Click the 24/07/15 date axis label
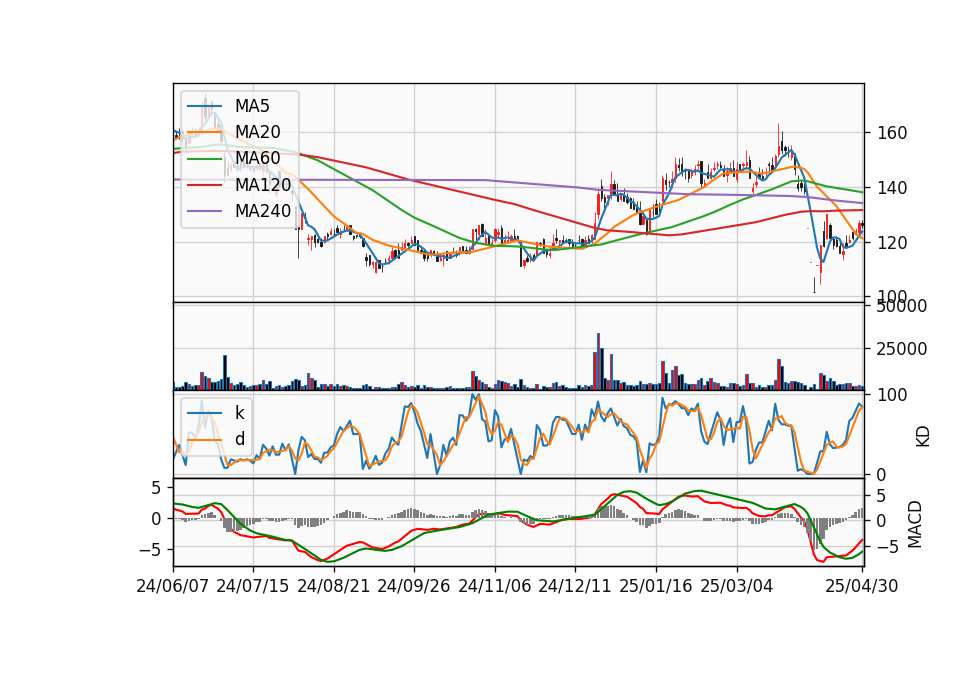This screenshot has height=690, width=960. (253, 586)
